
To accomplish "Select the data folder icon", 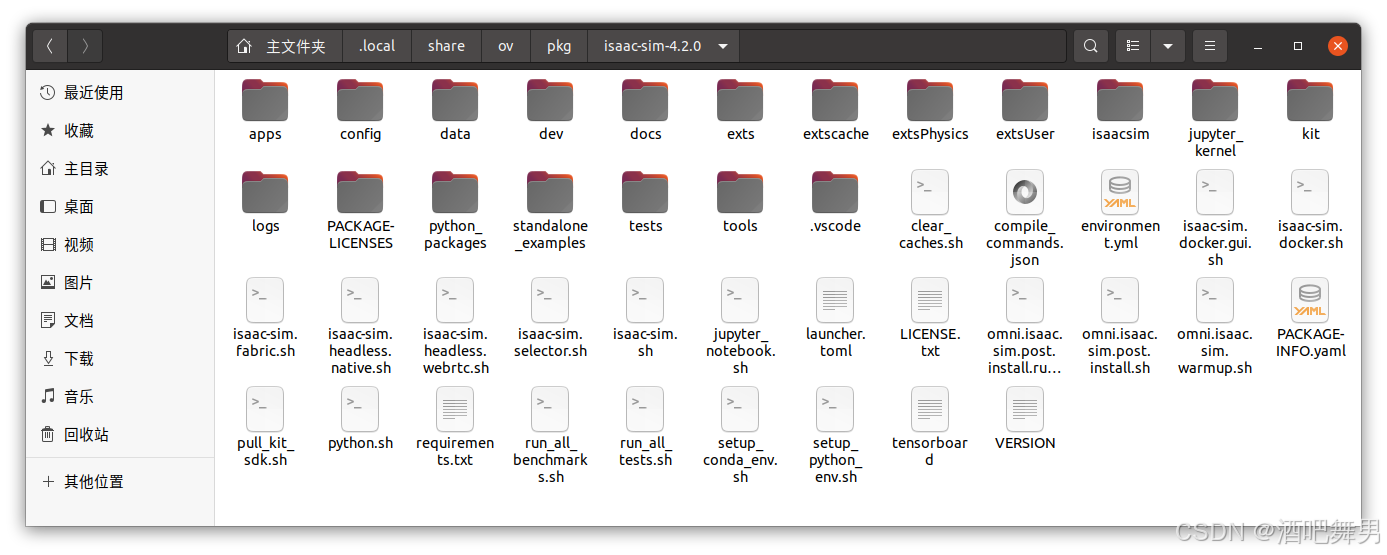I will (455, 100).
